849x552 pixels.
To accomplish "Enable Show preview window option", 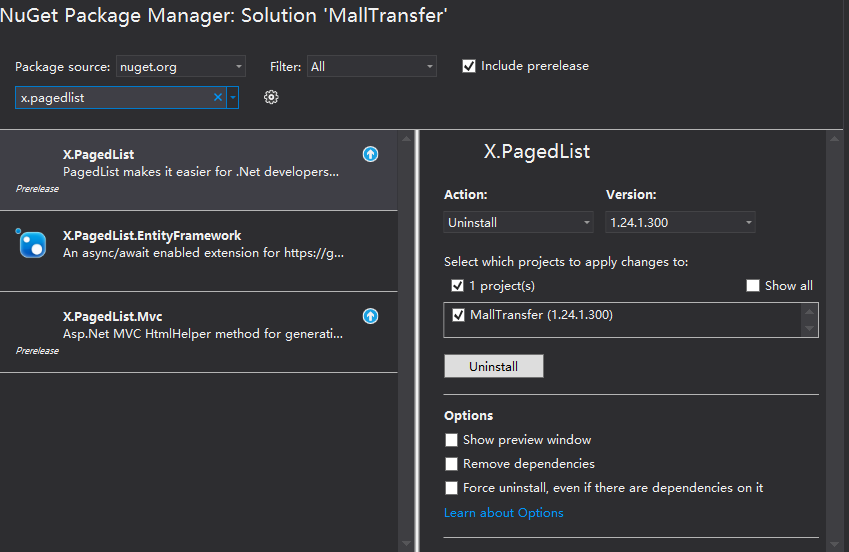I will click(x=451, y=440).
